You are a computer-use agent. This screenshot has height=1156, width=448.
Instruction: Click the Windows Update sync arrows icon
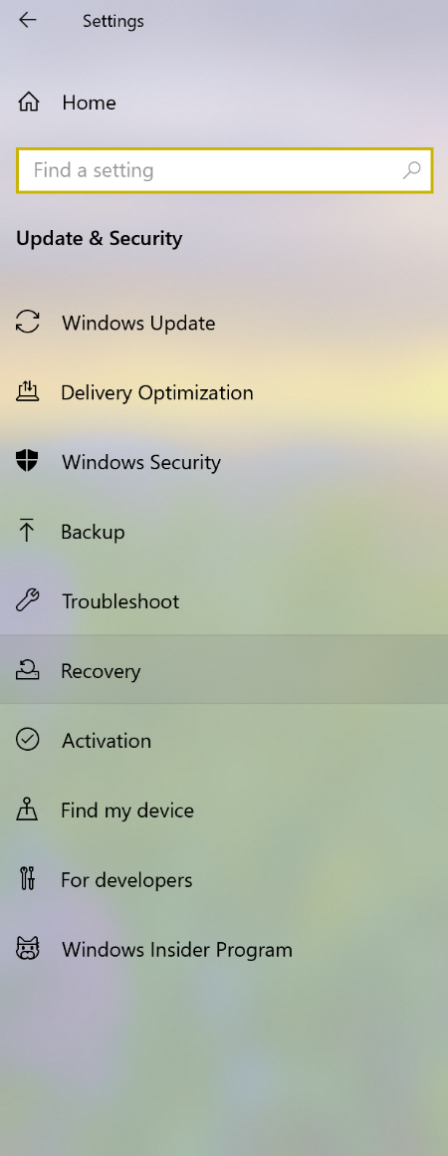[27, 322]
